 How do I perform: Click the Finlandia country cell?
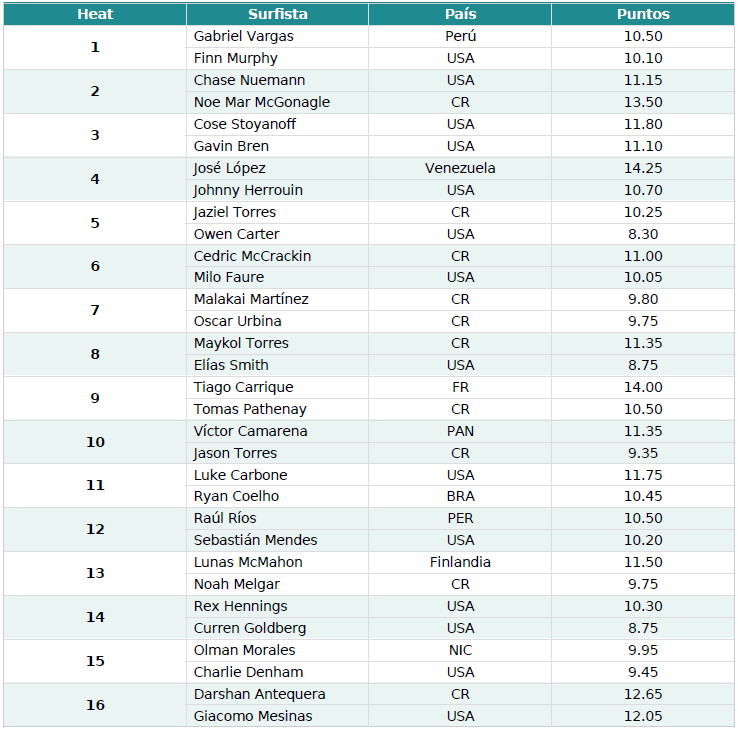[460, 562]
